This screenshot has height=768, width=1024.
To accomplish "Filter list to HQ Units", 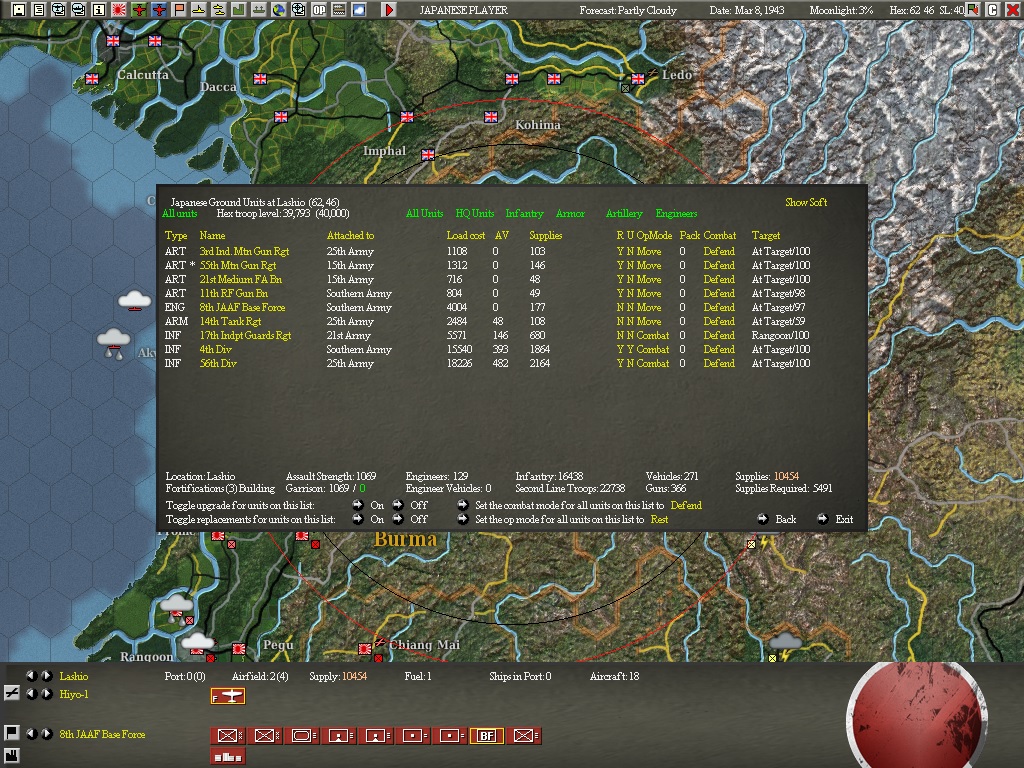I will pos(475,214).
